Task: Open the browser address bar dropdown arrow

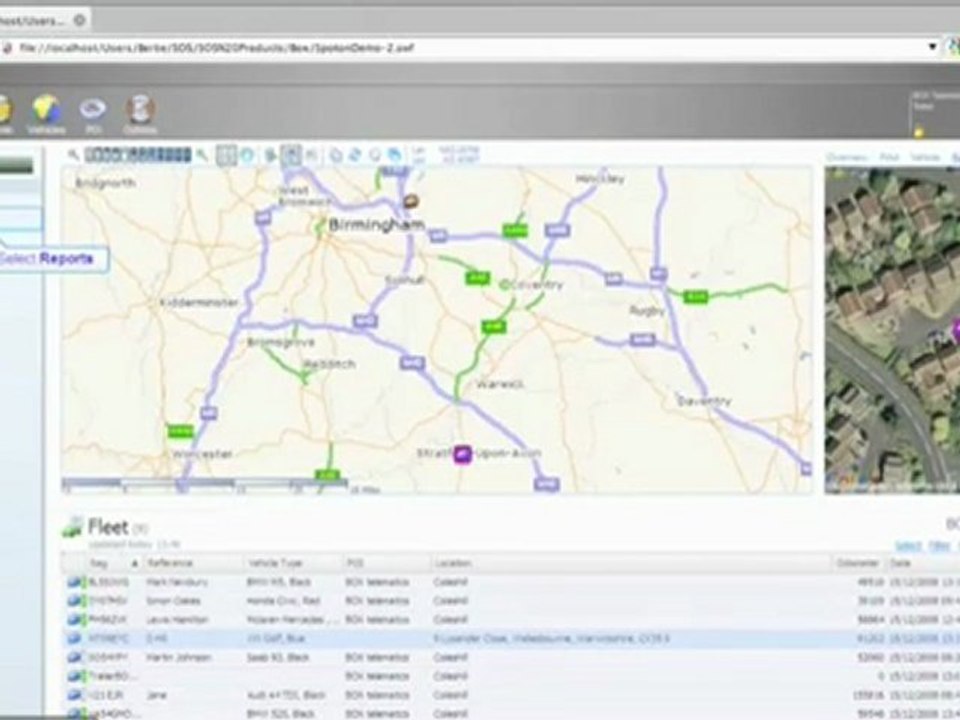Action: (932, 47)
